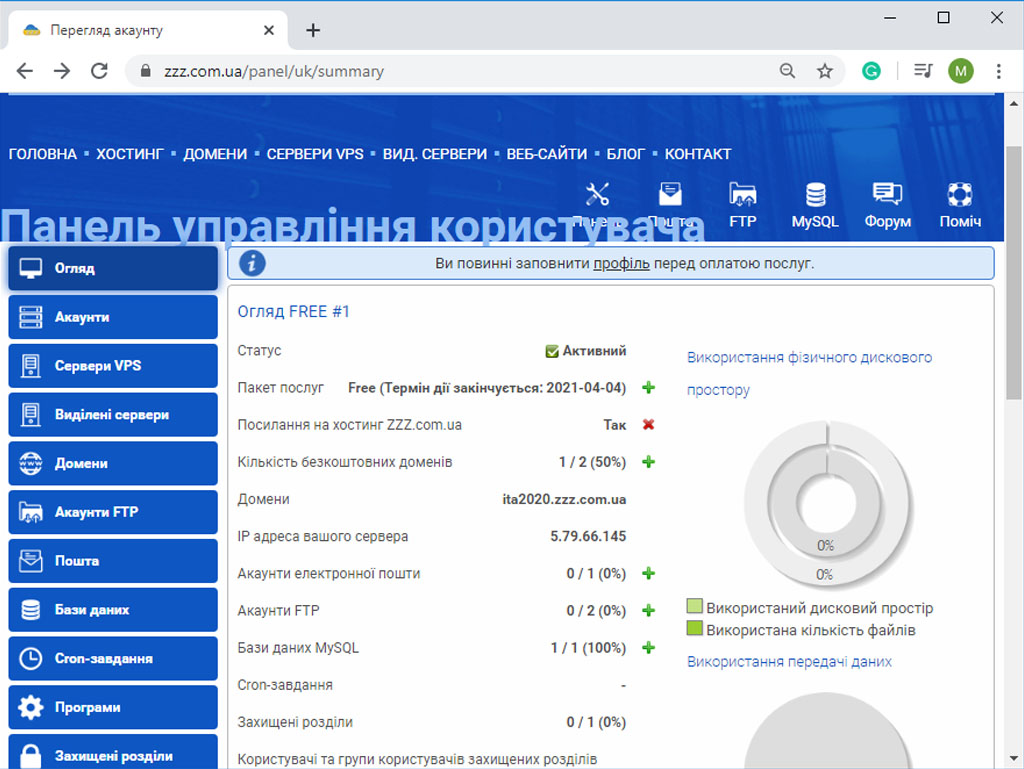The width and height of the screenshot is (1024, 769).
Task: Click the blue info icon in notice bar
Action: tap(252, 264)
